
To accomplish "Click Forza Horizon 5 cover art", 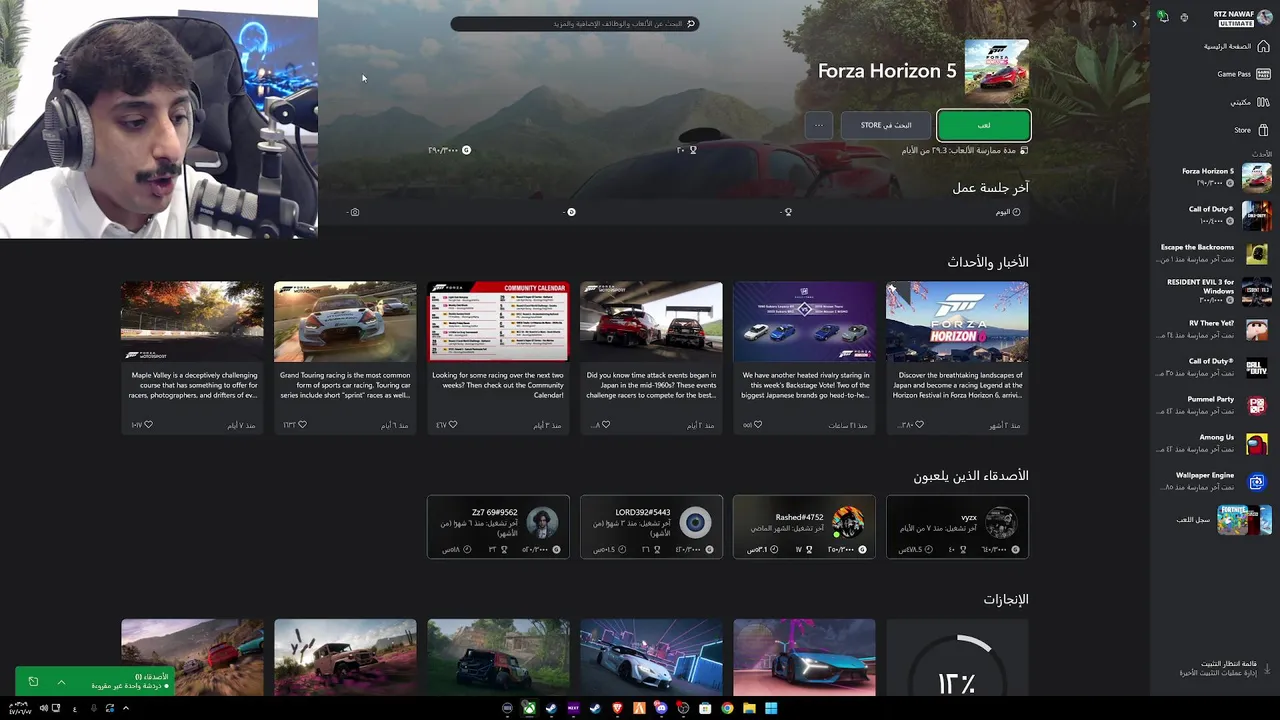I will coord(996,71).
